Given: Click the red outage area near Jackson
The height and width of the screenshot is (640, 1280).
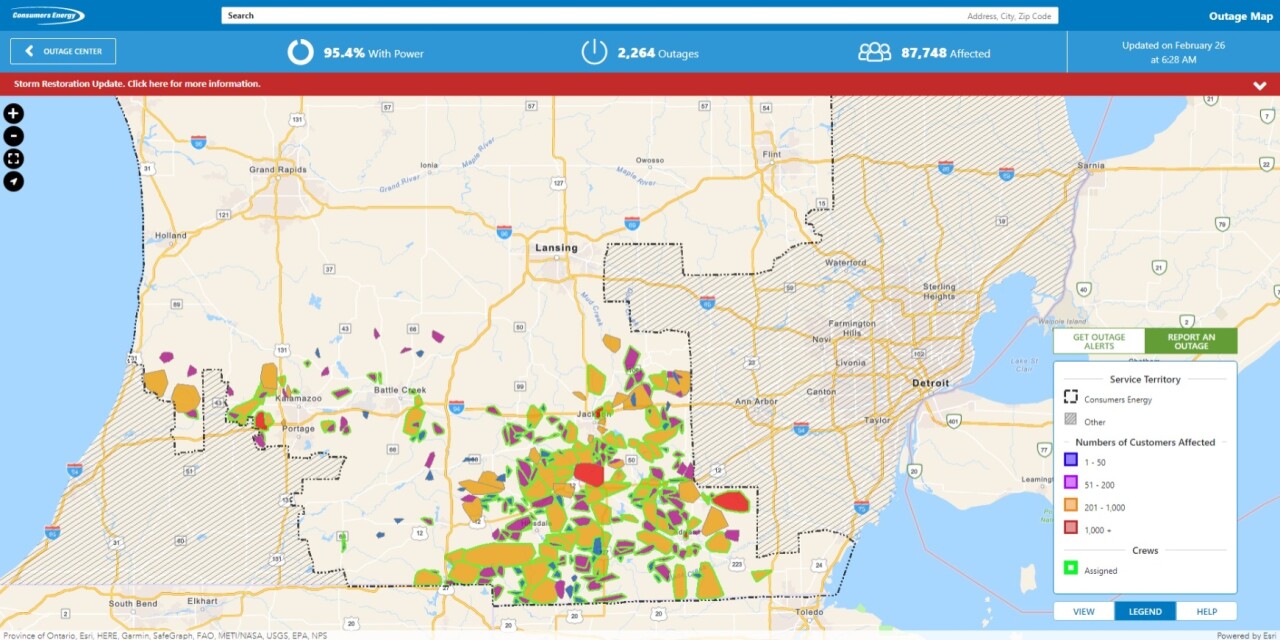Looking at the screenshot, I should point(589,474).
